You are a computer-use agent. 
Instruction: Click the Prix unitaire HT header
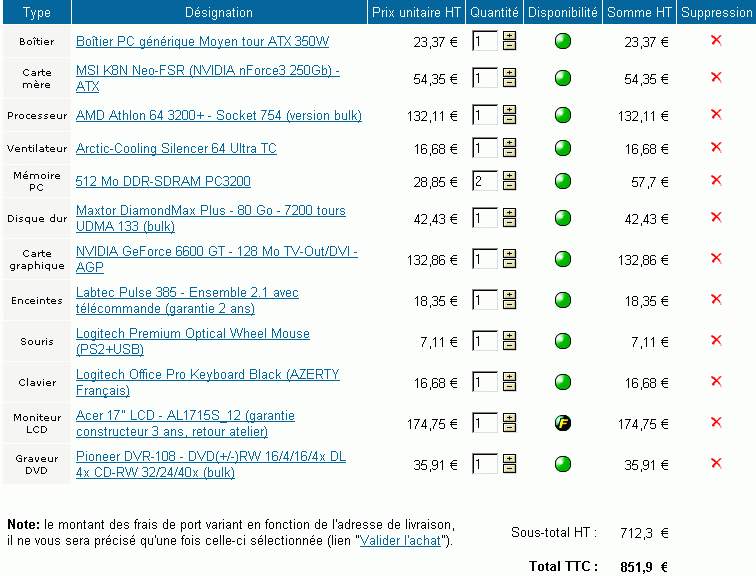[x=416, y=13]
